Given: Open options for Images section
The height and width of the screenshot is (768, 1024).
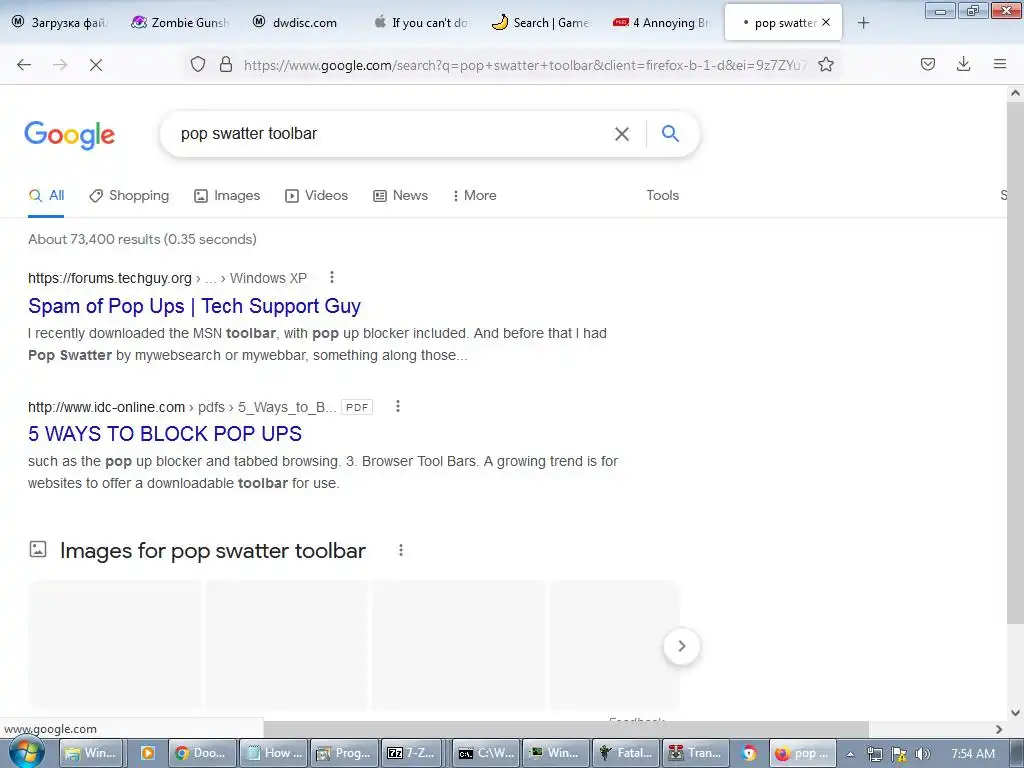Looking at the screenshot, I should point(401,551).
